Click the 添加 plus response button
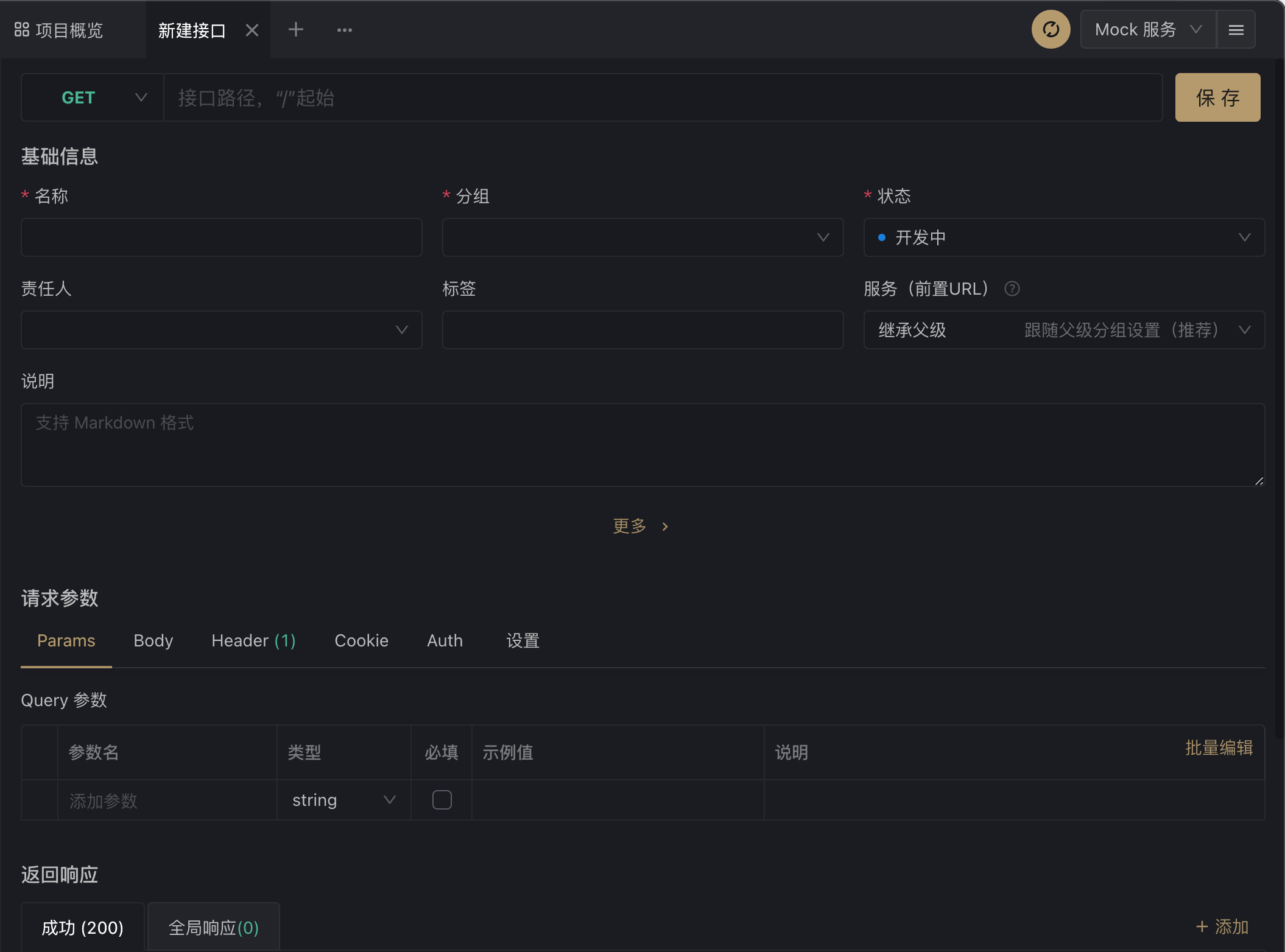The image size is (1285, 952). 1222,926
